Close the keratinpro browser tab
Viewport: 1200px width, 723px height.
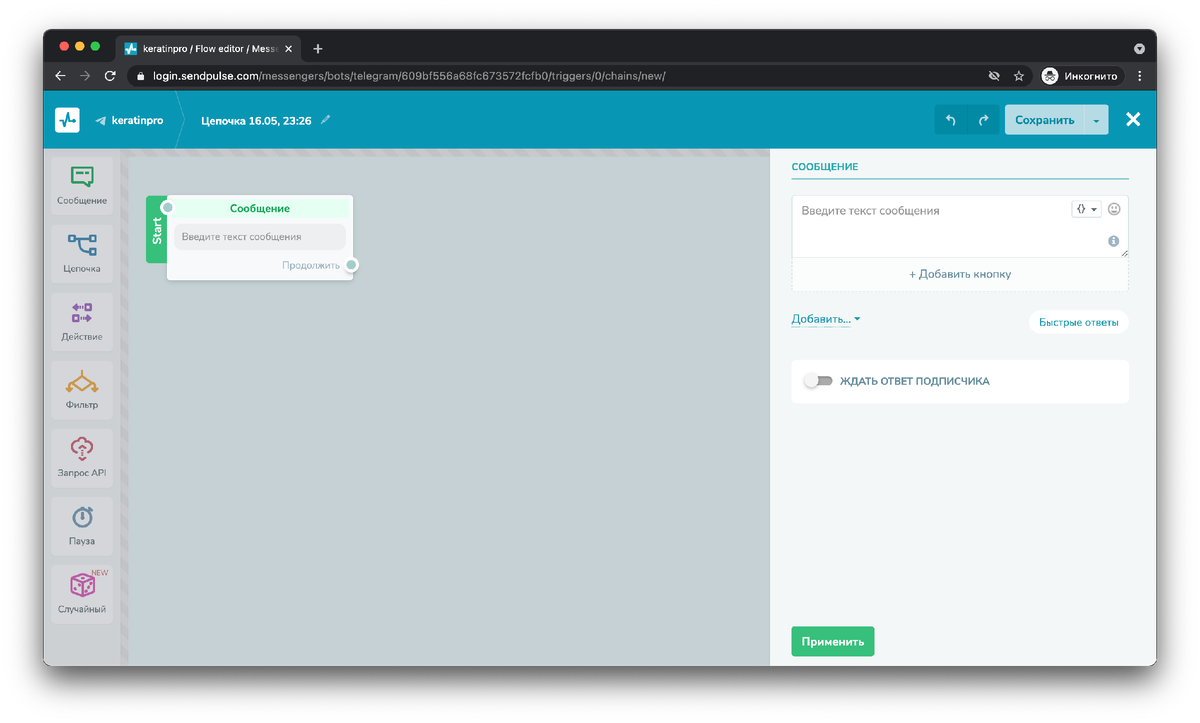coord(289,48)
